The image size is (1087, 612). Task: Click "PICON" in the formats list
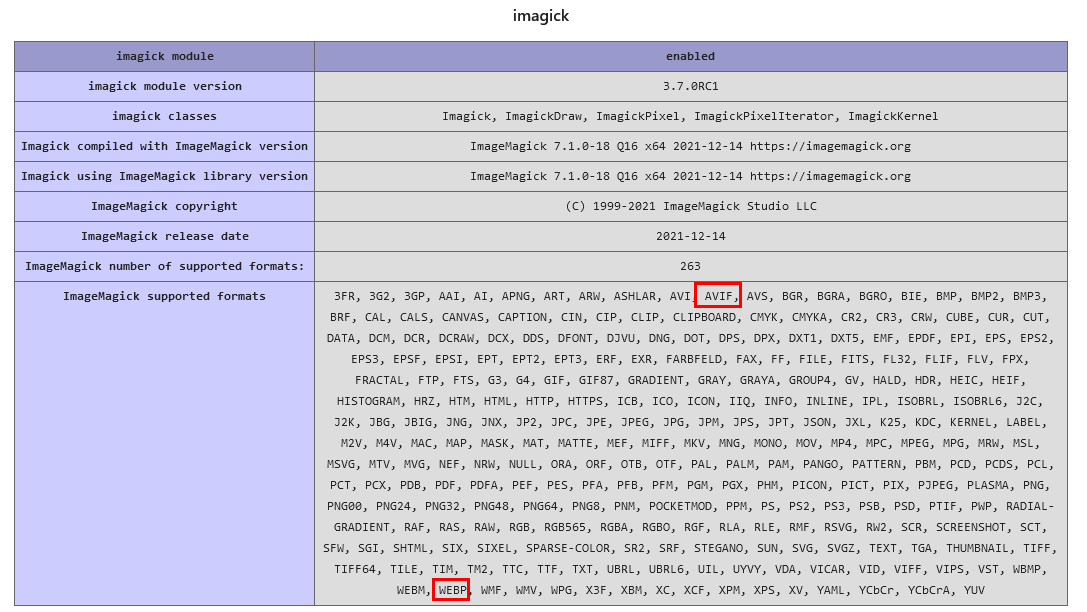point(810,485)
